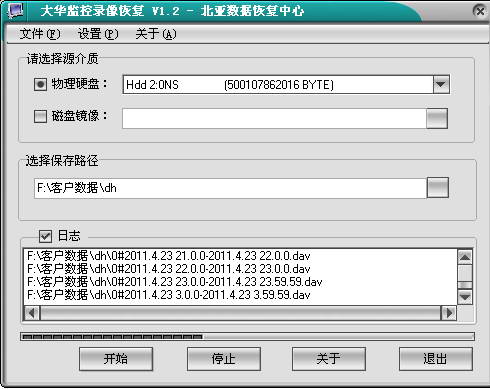
Task: Click log horizontal scroll right arrow
Action: (449, 313)
